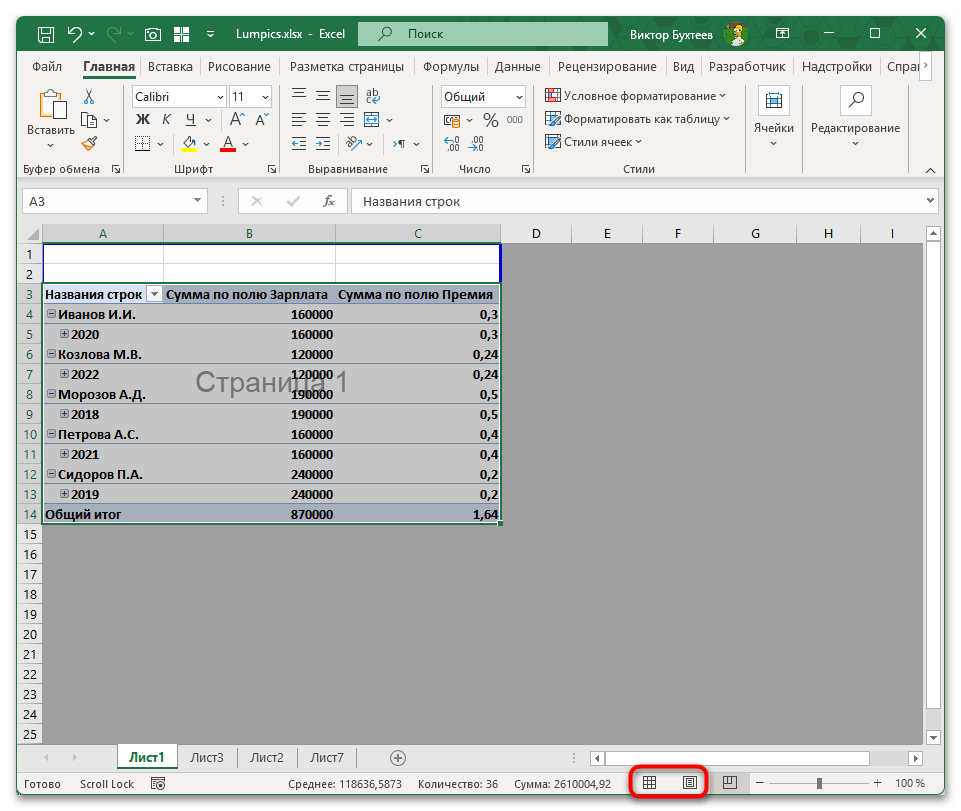This screenshot has width=961, height=811.
Task: Click the Wrap Text icon
Action: tap(373, 97)
